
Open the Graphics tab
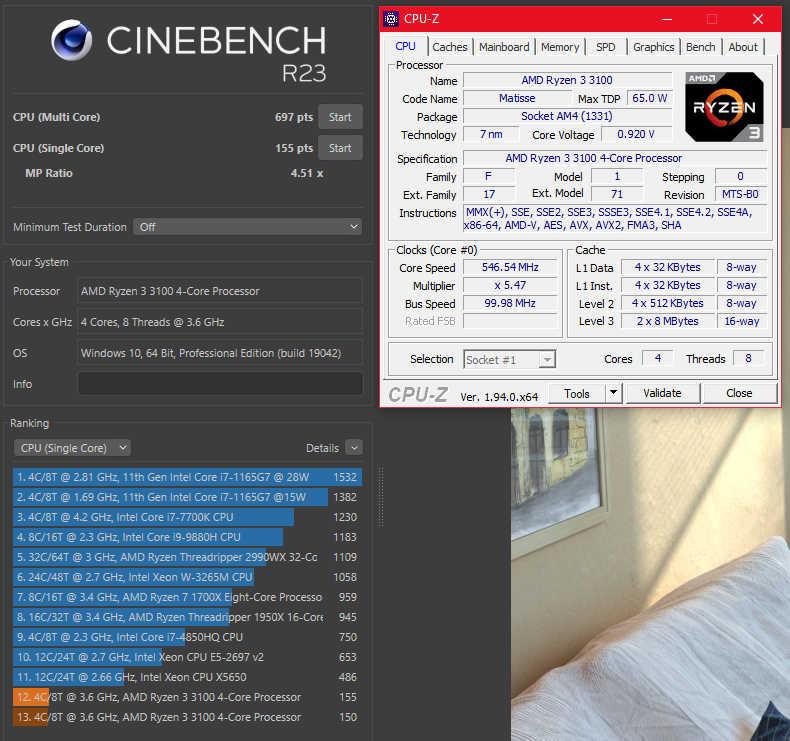tap(653, 47)
